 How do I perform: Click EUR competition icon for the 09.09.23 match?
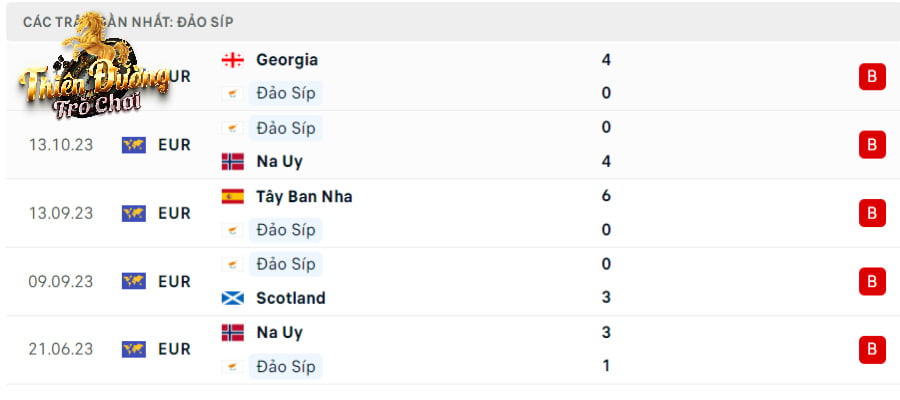(134, 281)
